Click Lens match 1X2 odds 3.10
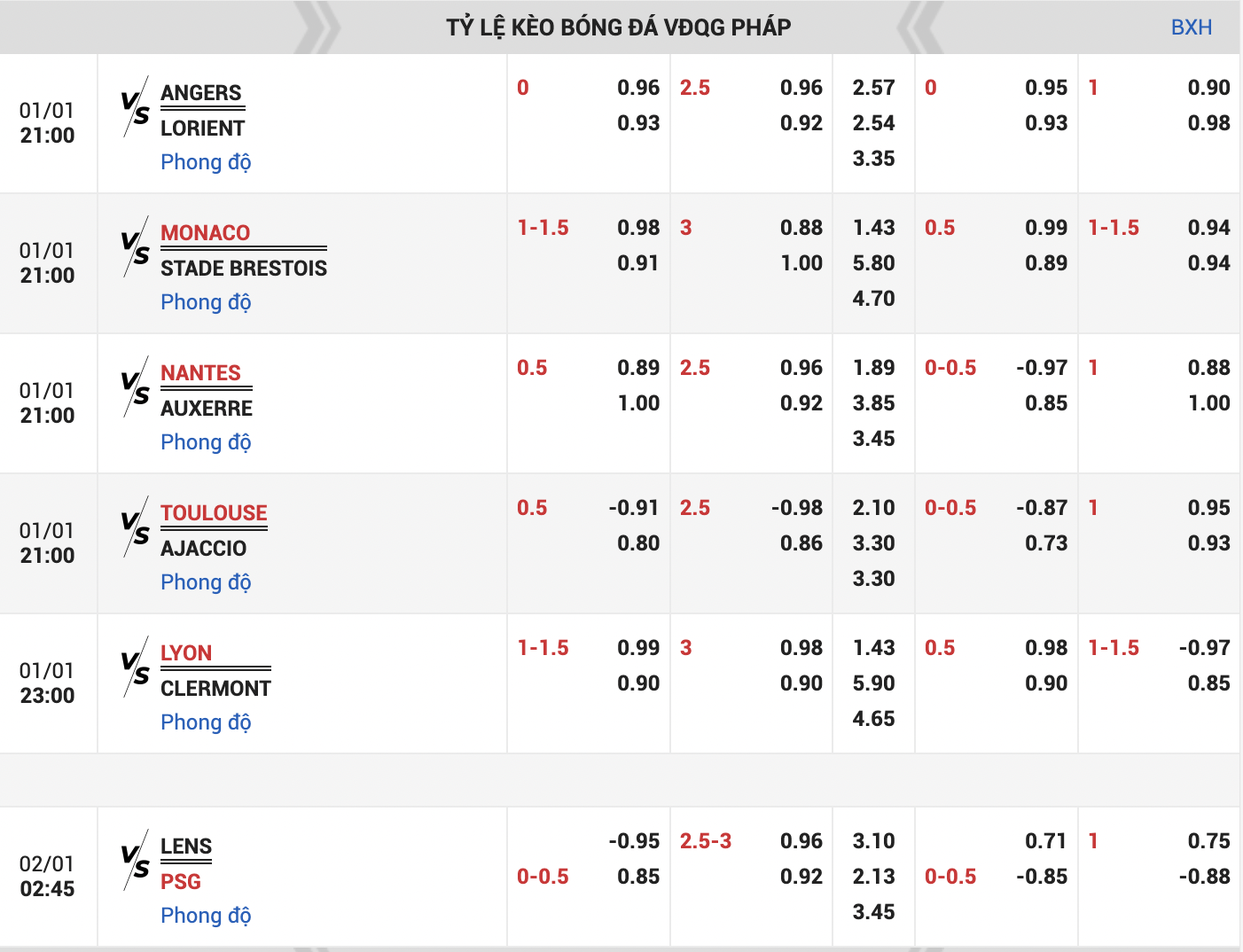 pos(873,841)
